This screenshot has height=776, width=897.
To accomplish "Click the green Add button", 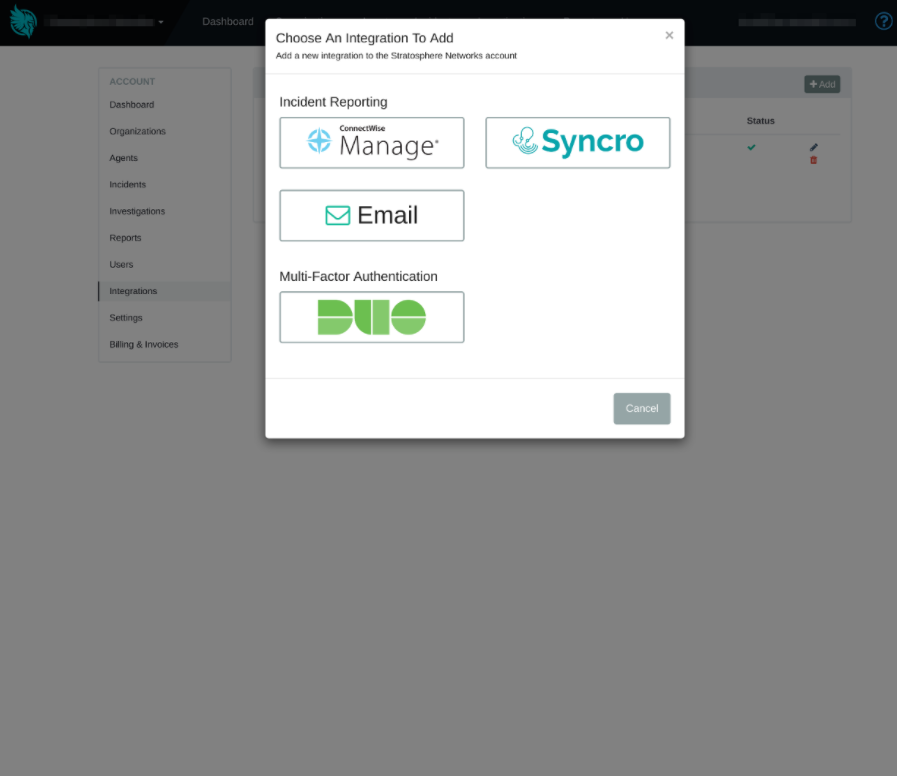I will [x=822, y=84].
